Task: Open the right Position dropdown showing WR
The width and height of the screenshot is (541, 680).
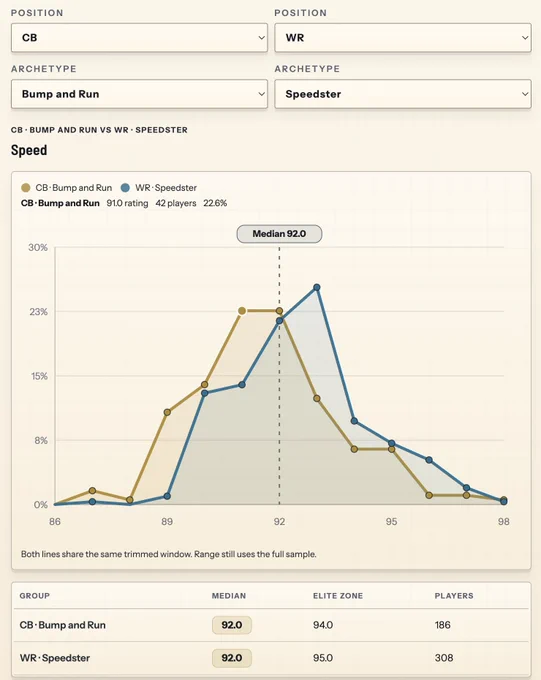Action: pos(403,38)
